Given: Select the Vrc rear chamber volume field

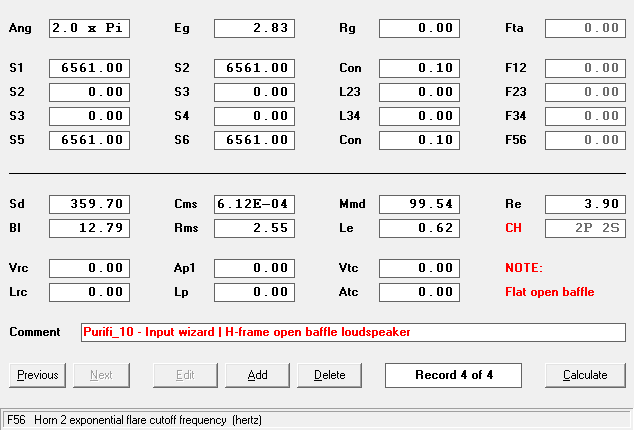Looking at the screenshot, I should pos(89,268).
